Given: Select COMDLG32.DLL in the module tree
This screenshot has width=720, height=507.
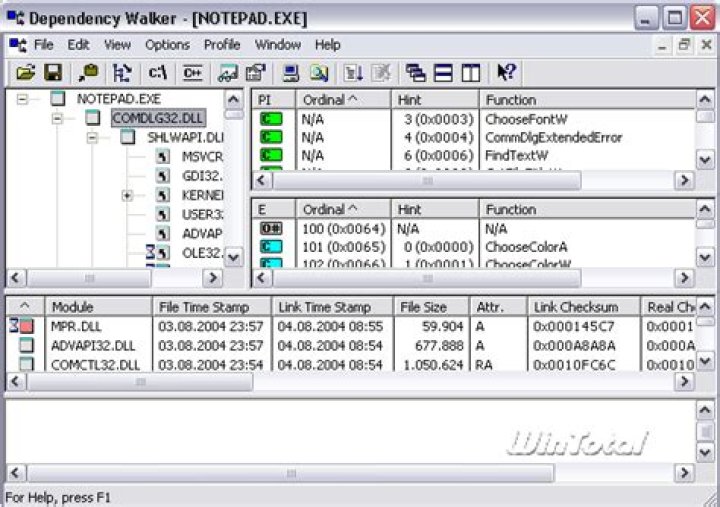Looking at the screenshot, I should (x=158, y=118).
